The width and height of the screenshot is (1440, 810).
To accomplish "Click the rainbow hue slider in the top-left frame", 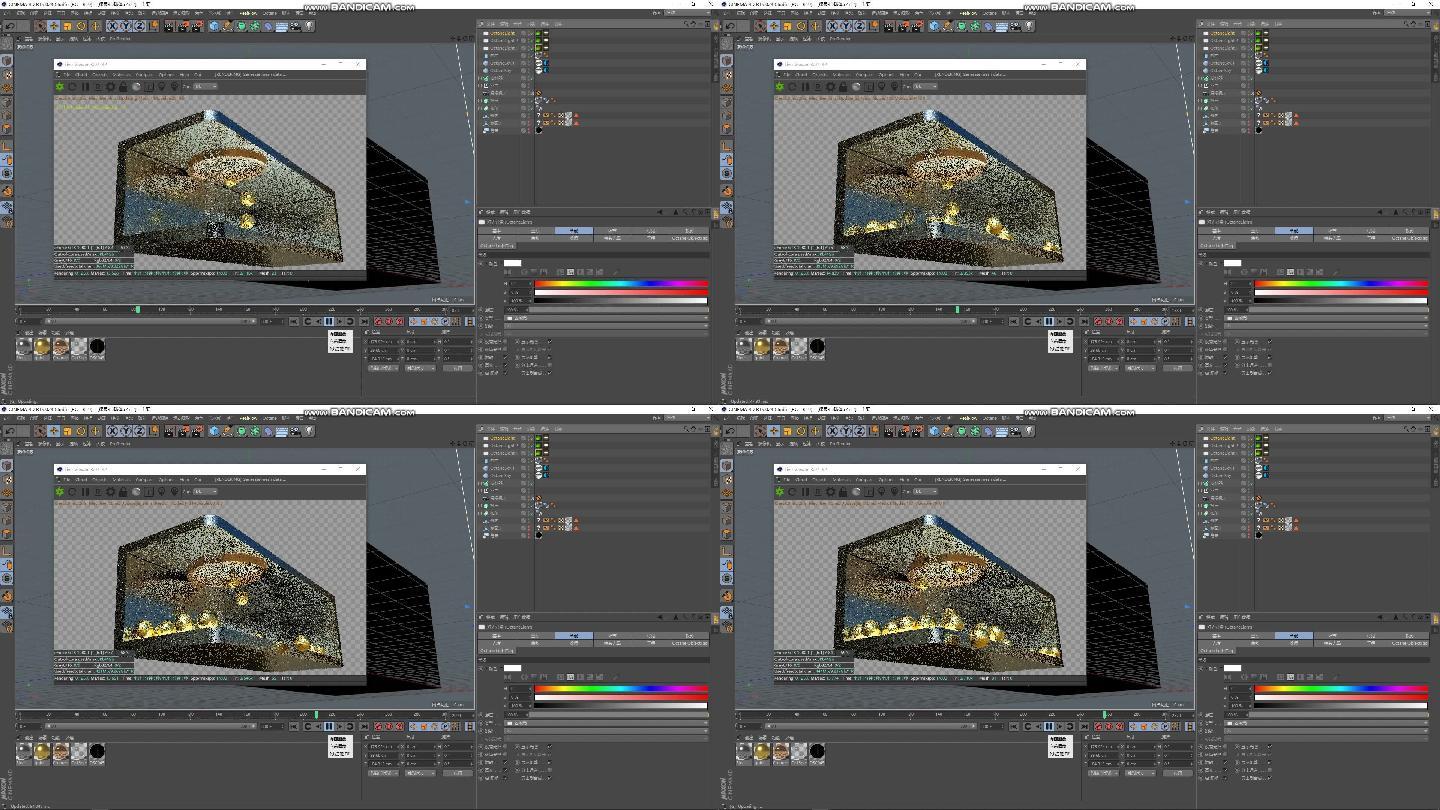I will coord(620,283).
